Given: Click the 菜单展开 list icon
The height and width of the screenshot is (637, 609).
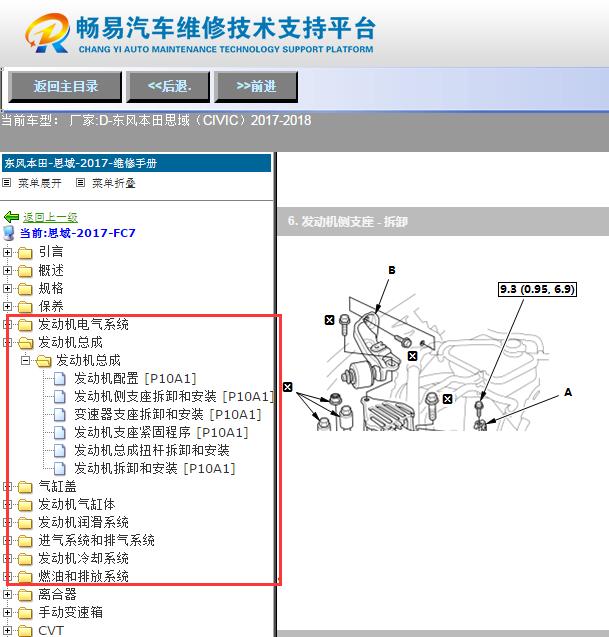Looking at the screenshot, I should [6, 183].
